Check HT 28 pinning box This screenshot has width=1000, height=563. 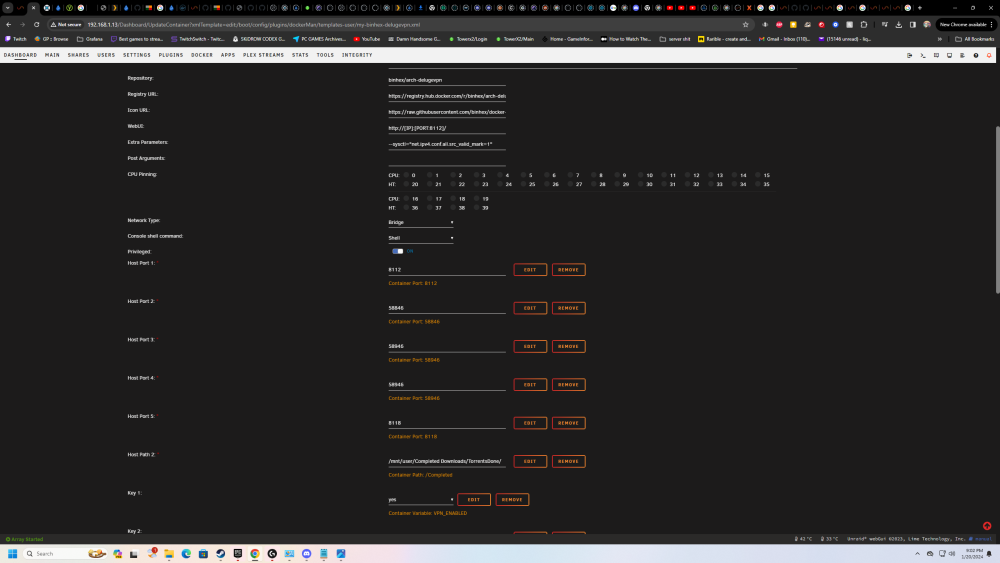pyautogui.click(x=594, y=184)
